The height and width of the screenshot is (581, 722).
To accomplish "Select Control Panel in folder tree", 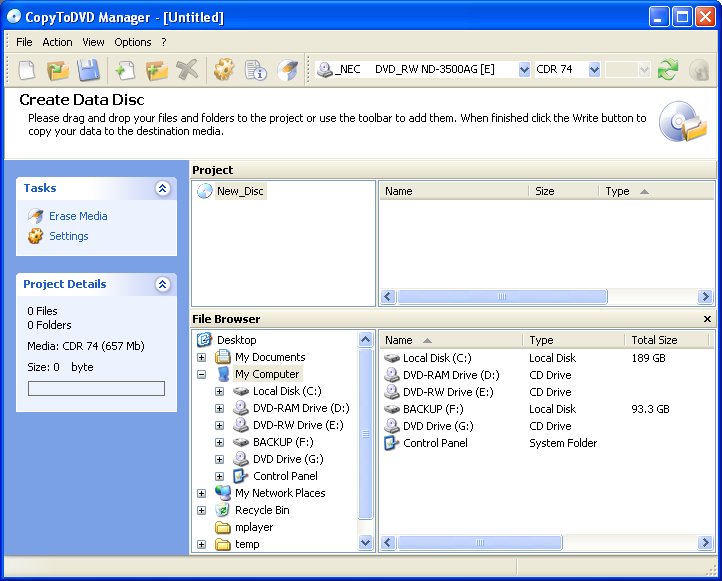I will click(285, 476).
